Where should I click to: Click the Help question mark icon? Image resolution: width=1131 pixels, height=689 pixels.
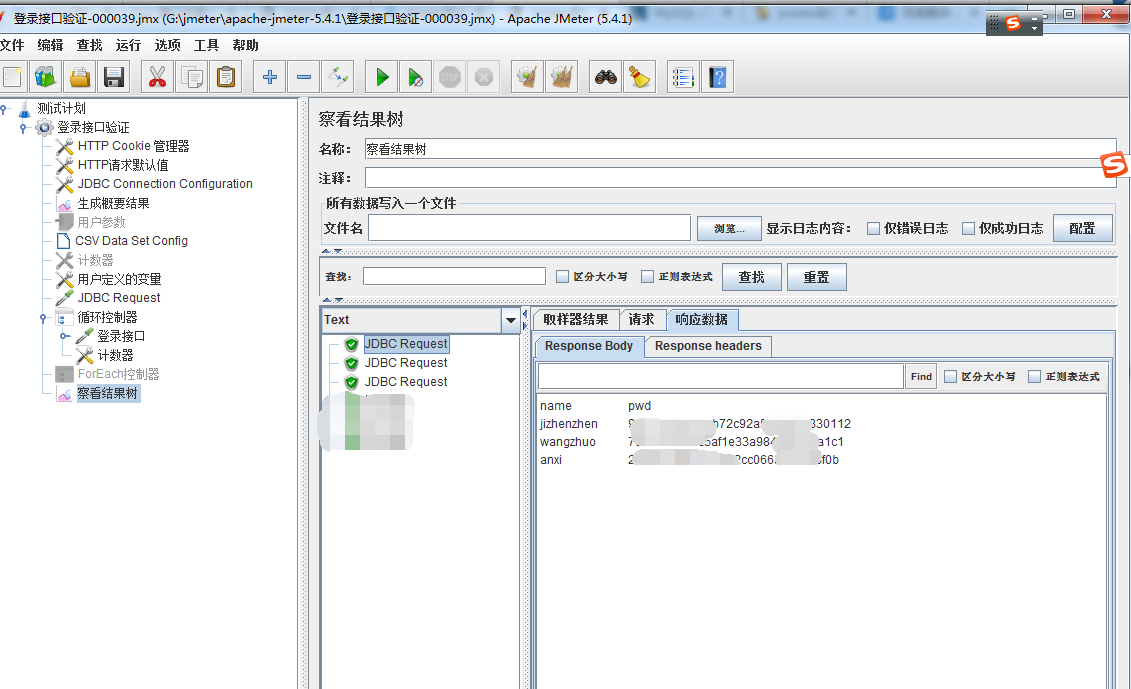click(x=717, y=77)
